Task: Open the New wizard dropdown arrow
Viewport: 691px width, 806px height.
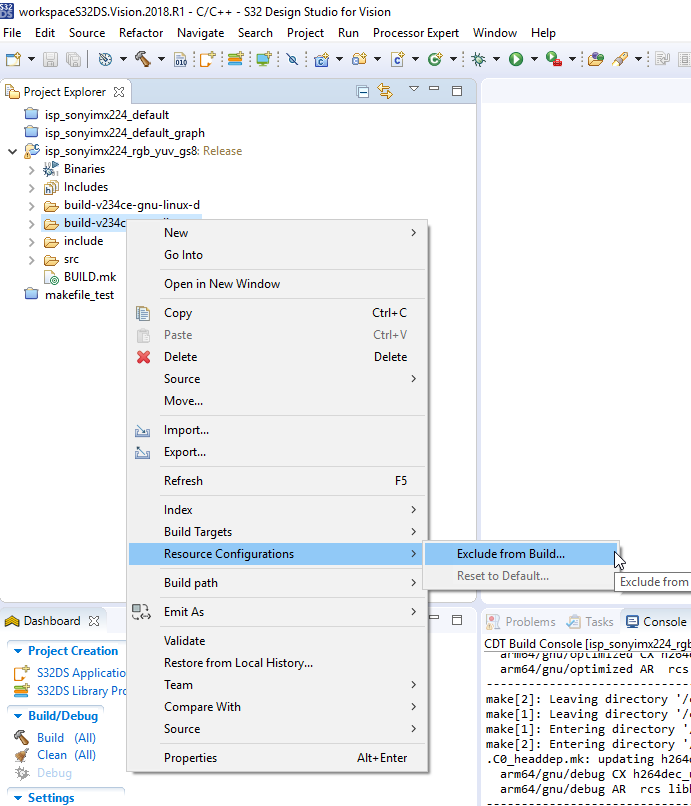Action: click(x=31, y=59)
